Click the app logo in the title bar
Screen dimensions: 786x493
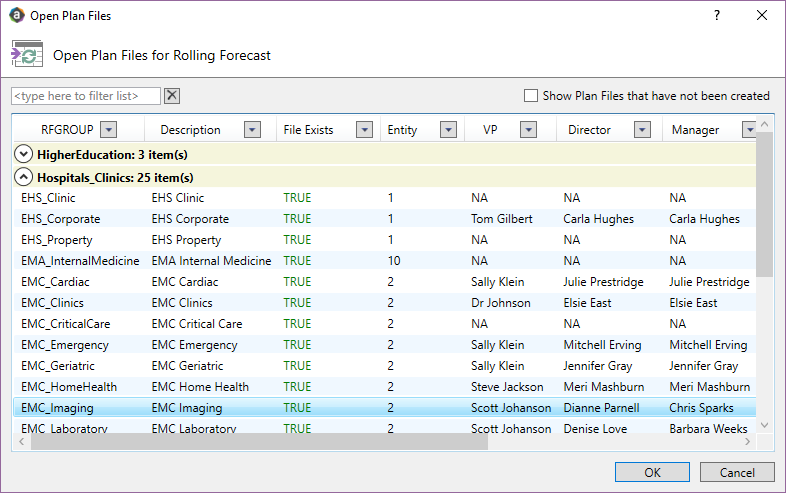[x=17, y=16]
